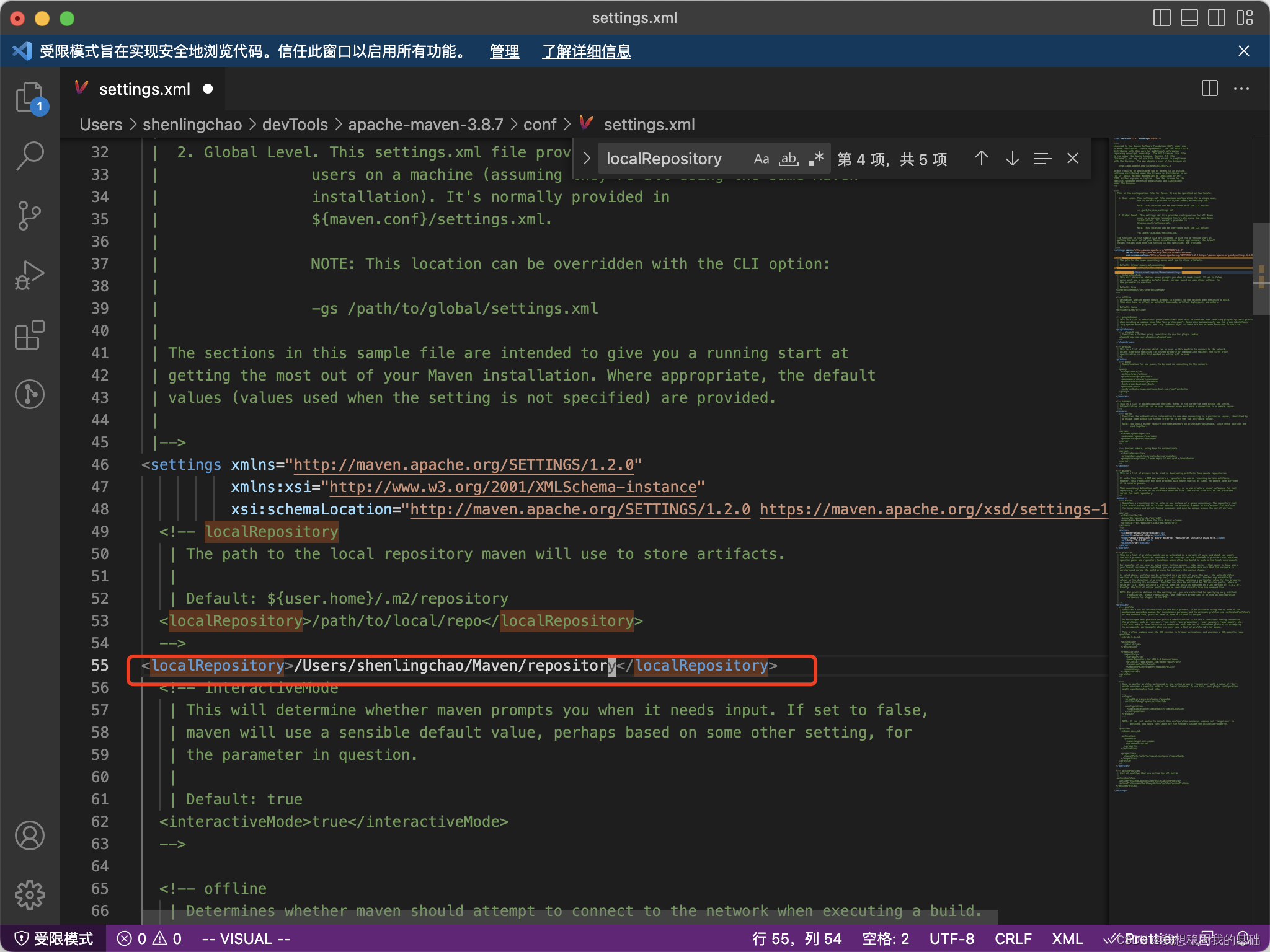Click 管理 link in banner

pos(505,51)
